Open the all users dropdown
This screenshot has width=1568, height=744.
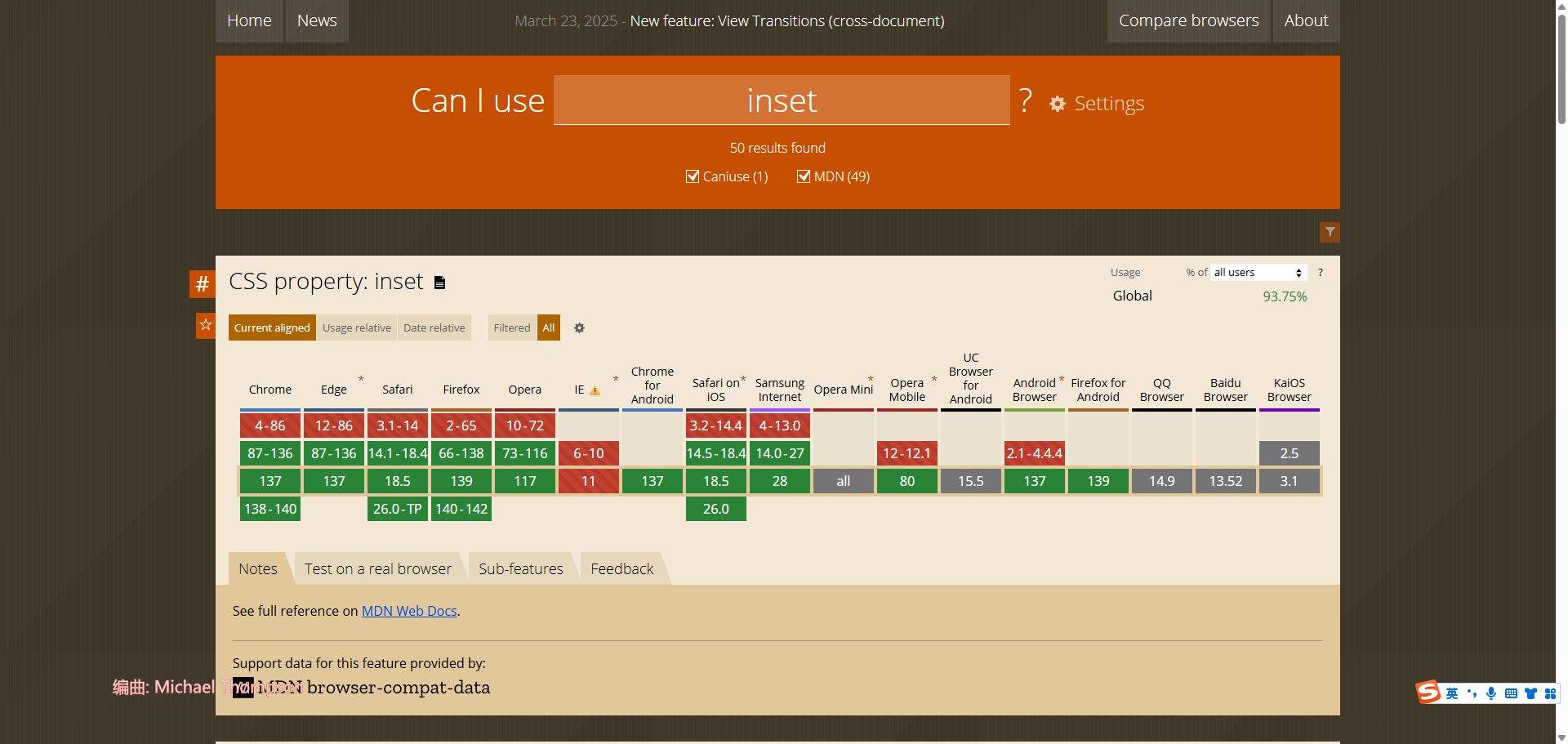(x=1258, y=273)
